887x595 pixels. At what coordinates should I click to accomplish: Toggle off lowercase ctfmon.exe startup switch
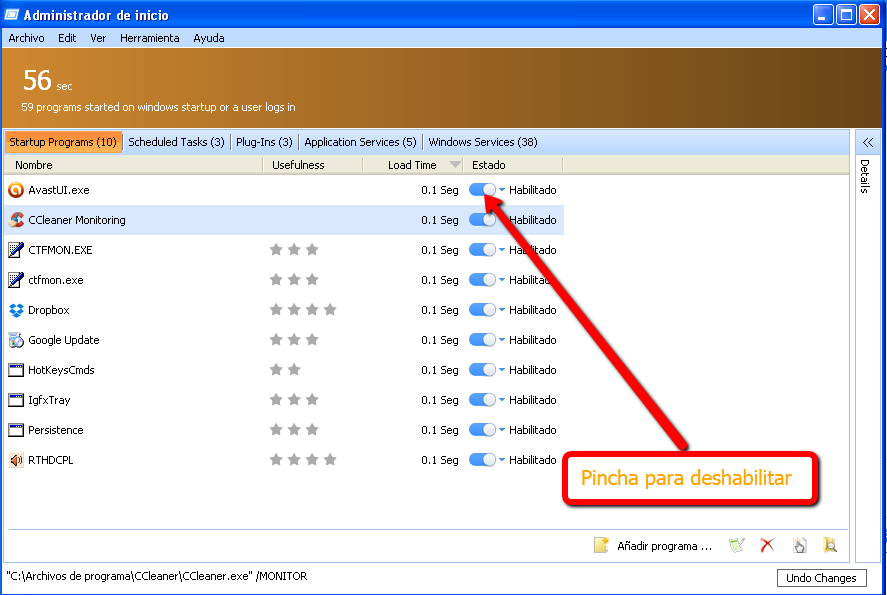point(483,280)
